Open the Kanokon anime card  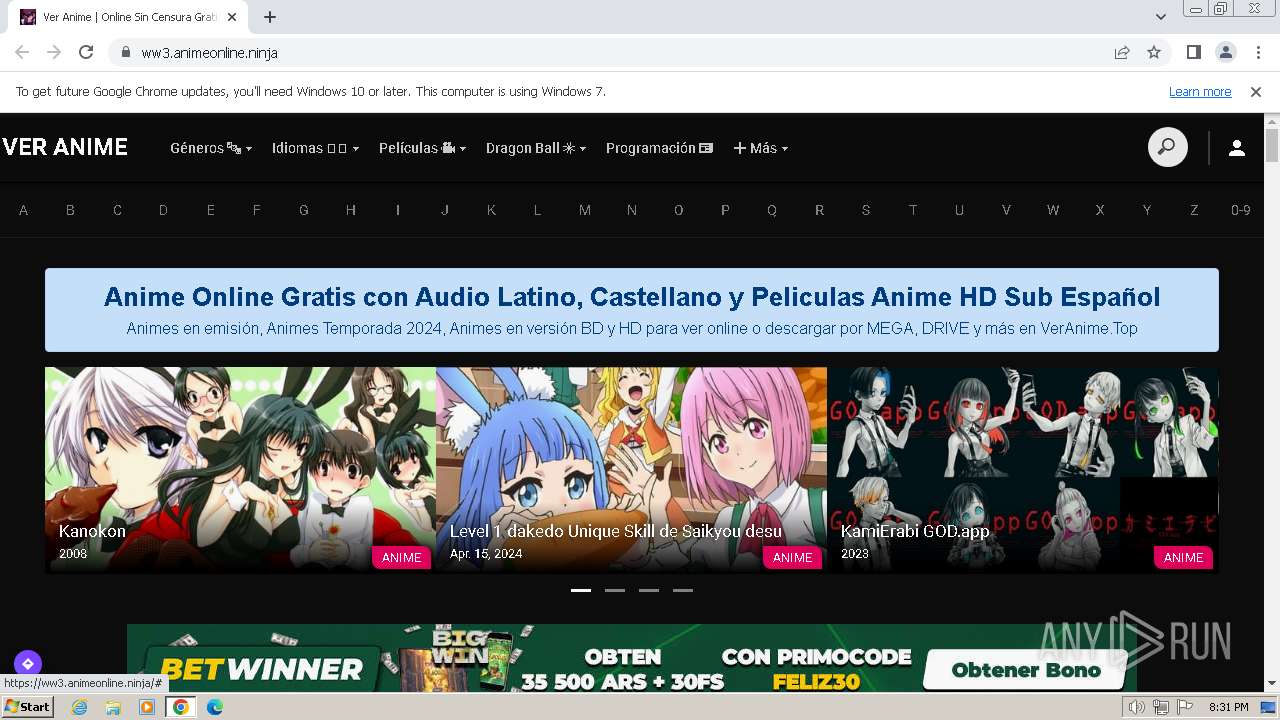240,470
